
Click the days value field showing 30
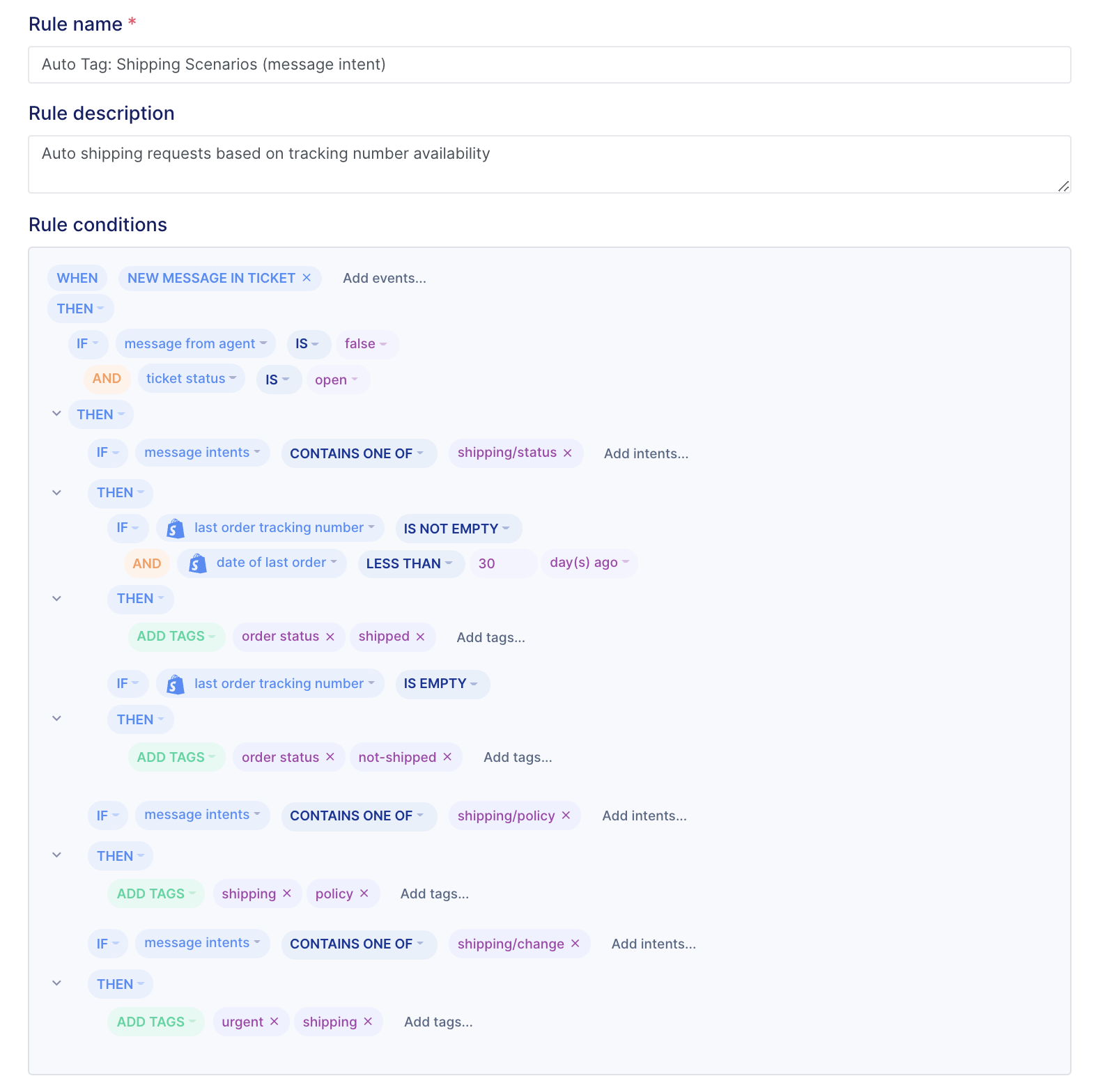503,563
